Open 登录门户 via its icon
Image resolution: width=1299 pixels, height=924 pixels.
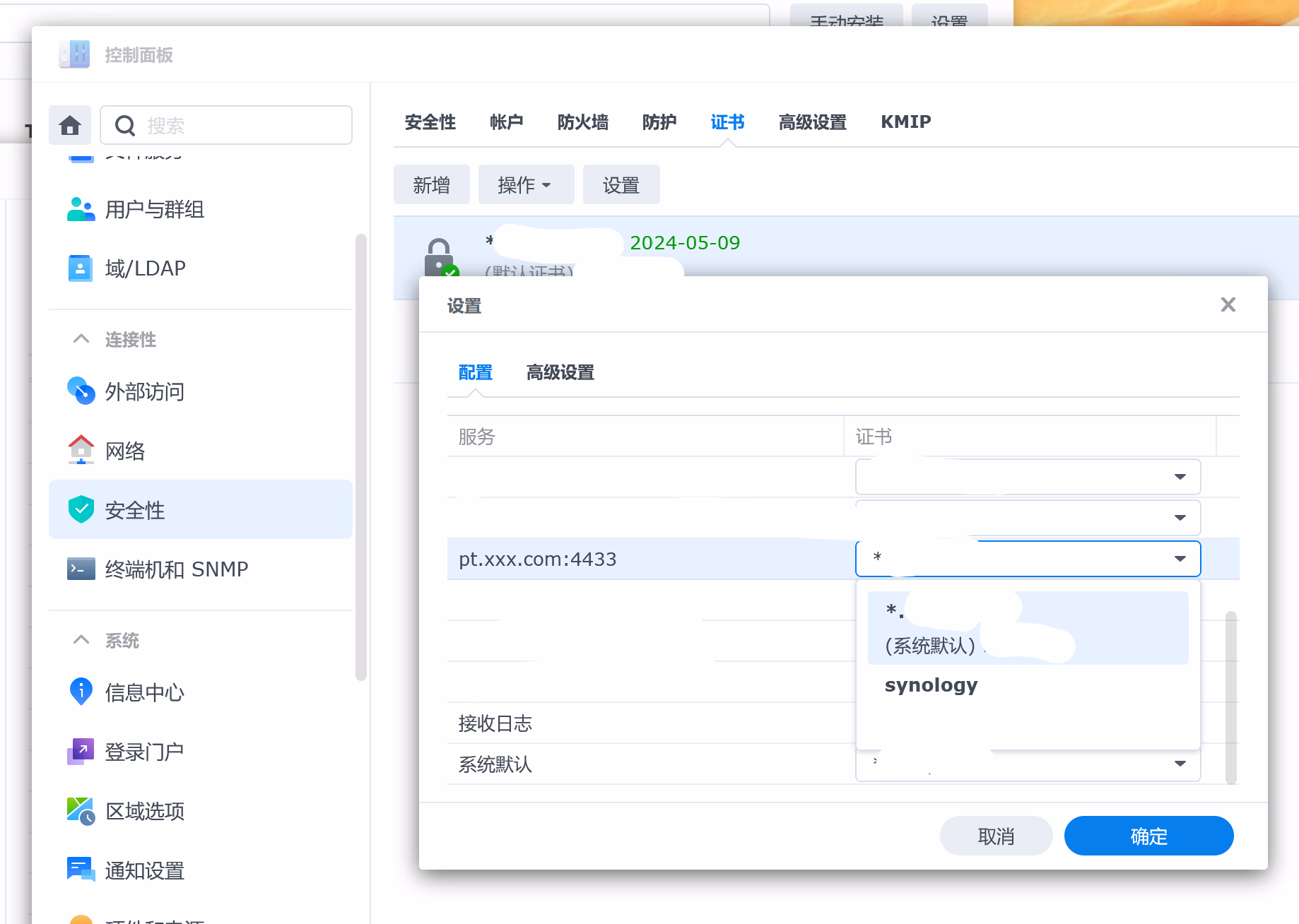click(x=81, y=752)
